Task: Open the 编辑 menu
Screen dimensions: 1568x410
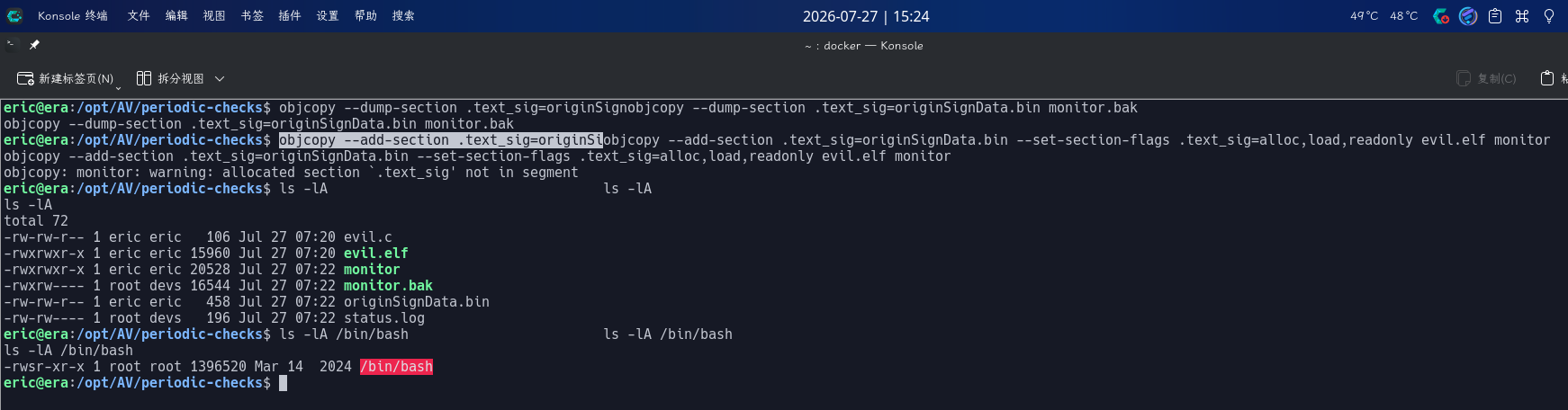Action: (176, 16)
